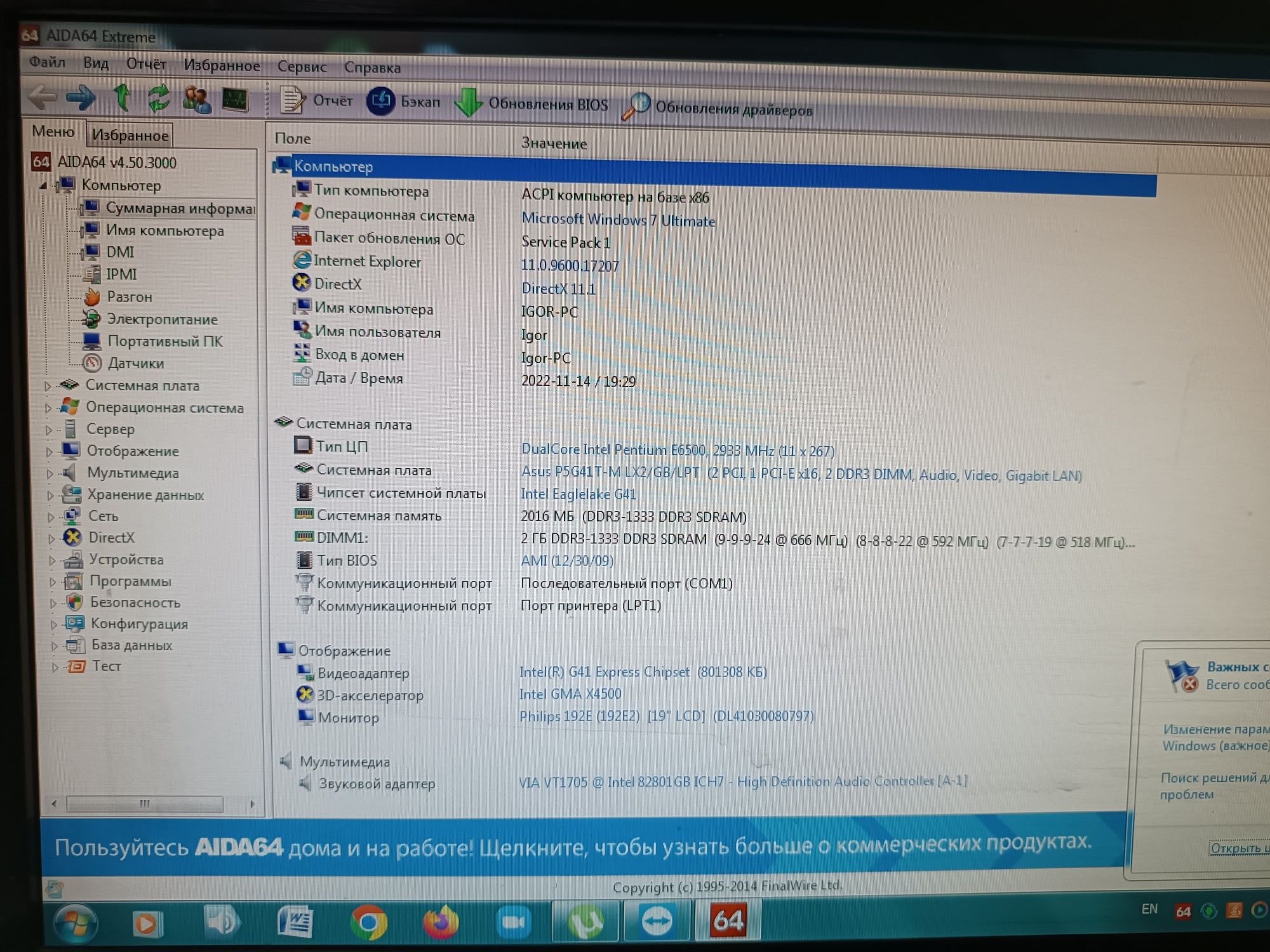This screenshot has width=1270, height=952.
Task: Open the users toolbar icon
Action: 196,100
